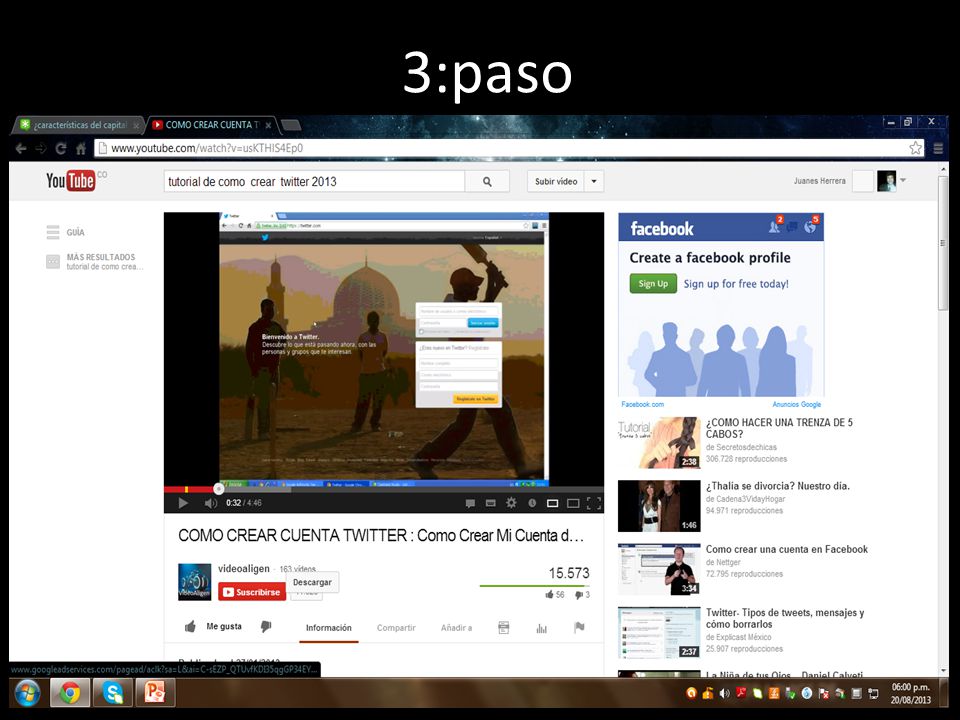The width and height of the screenshot is (960, 720).
Task: Select the Añadir a tab
Action: click(x=456, y=628)
